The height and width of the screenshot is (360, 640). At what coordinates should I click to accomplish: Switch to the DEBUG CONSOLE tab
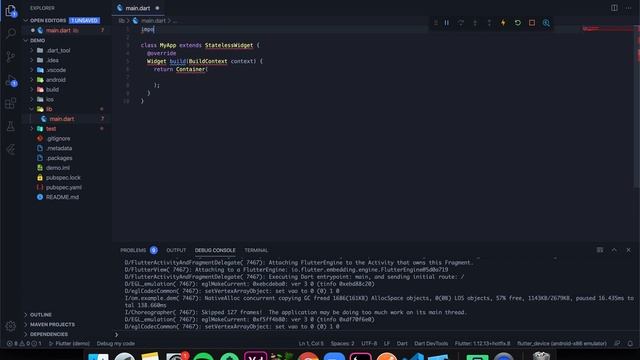pos(215,250)
